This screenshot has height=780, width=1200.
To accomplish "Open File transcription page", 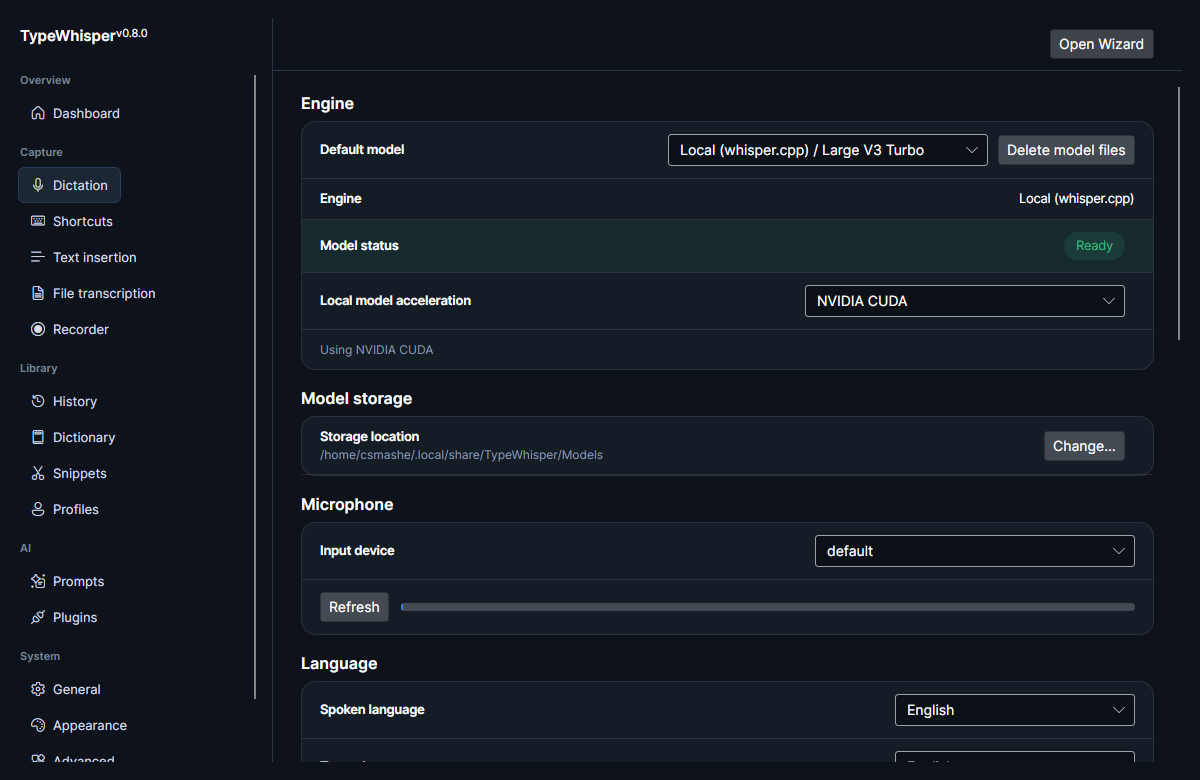I will click(x=93, y=293).
